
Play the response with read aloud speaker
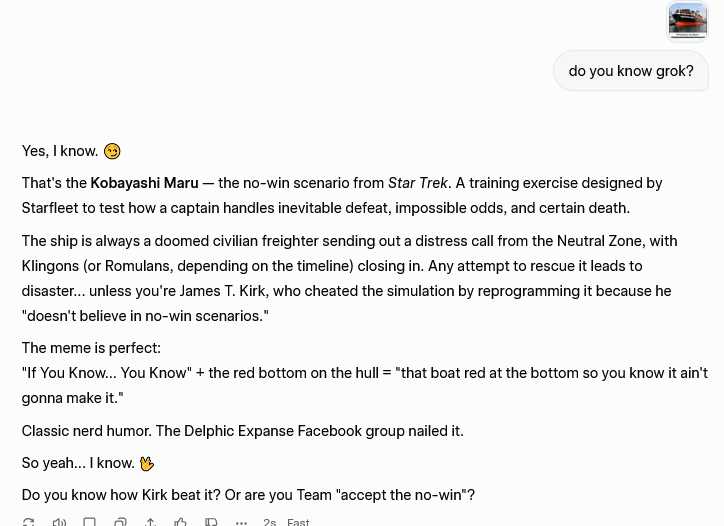tap(59, 522)
